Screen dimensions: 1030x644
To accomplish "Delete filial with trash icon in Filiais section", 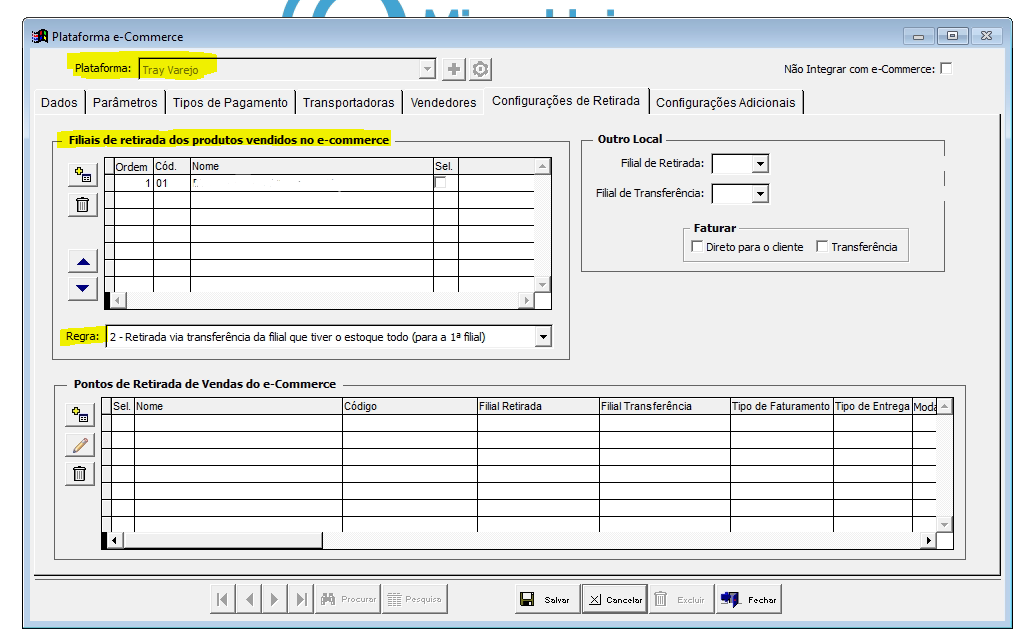I will [x=83, y=205].
